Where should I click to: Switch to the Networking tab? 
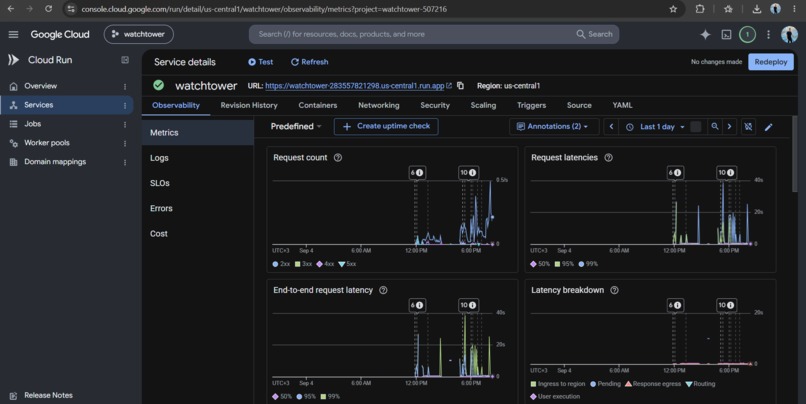coord(379,105)
